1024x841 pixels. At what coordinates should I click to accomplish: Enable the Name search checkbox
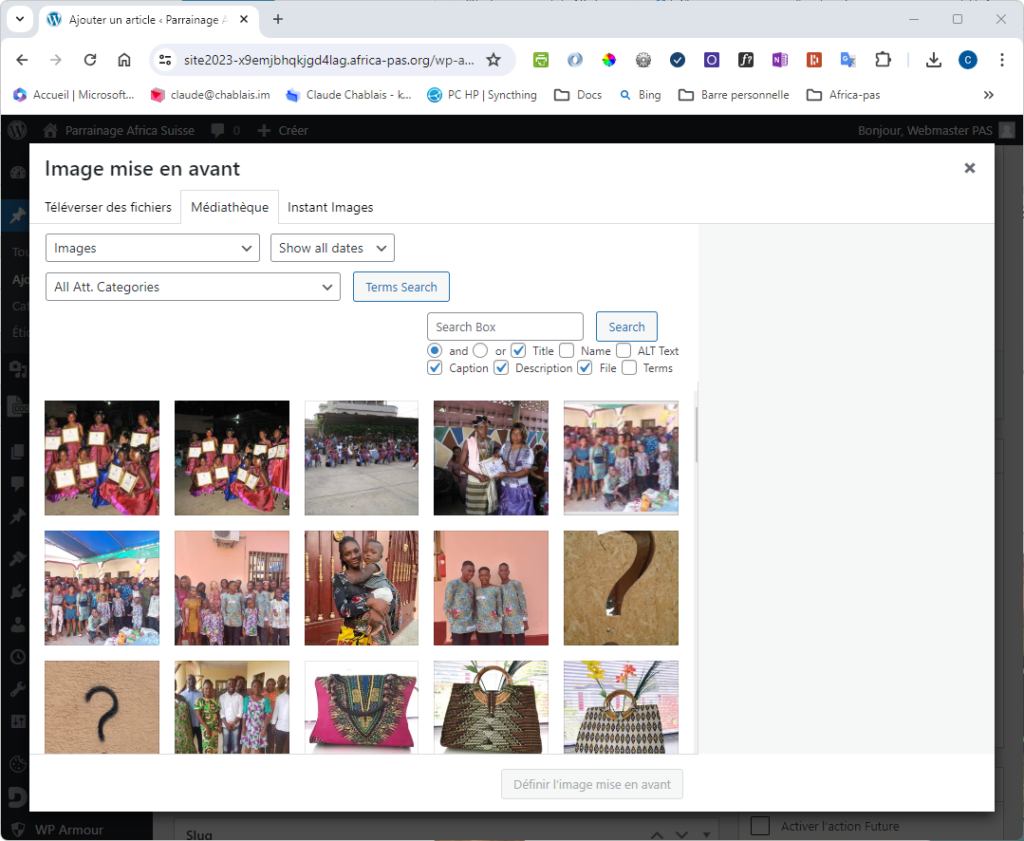tap(567, 351)
